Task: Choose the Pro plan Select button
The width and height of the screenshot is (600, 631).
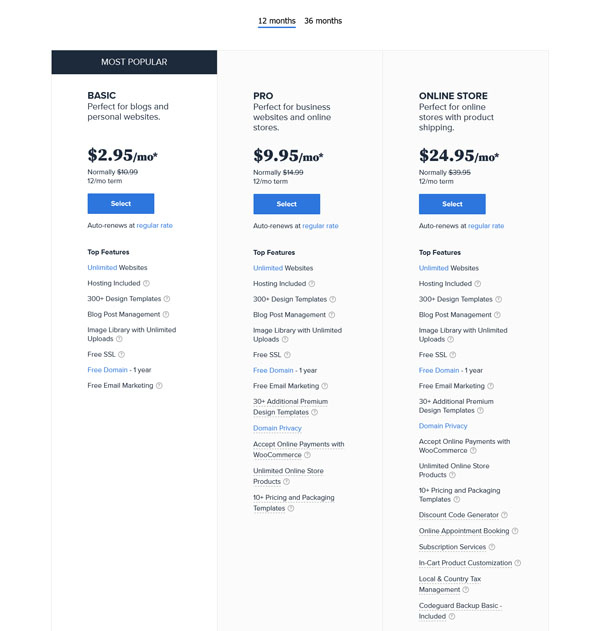Action: coord(286,204)
